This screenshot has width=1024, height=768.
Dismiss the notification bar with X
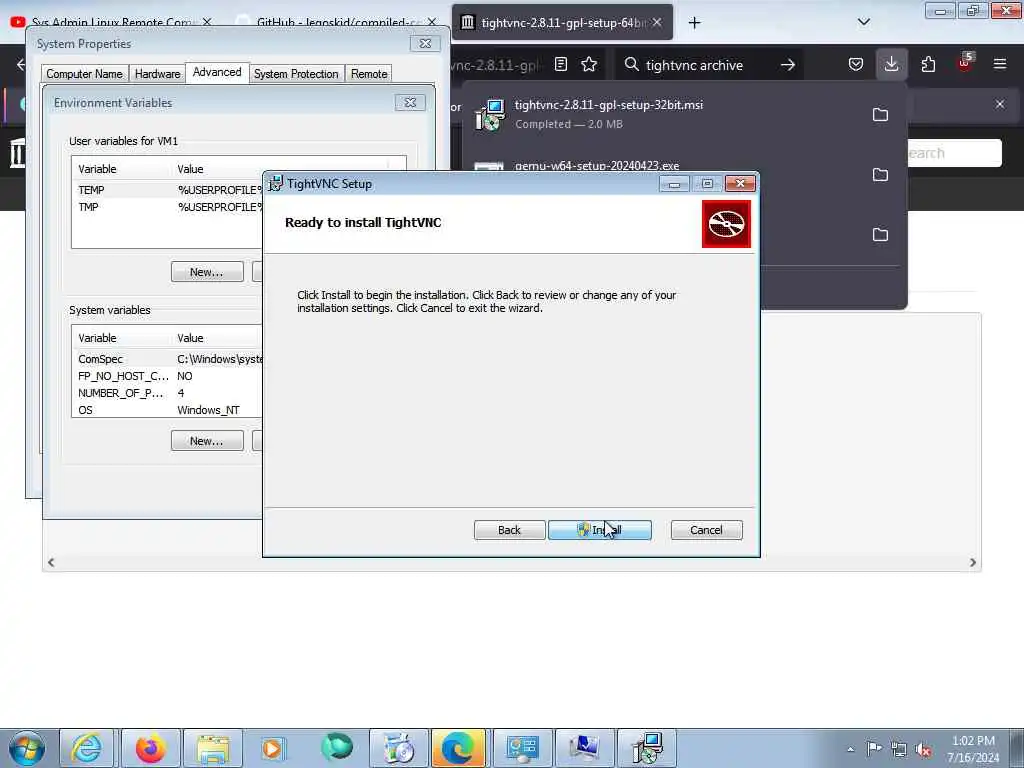1000,104
